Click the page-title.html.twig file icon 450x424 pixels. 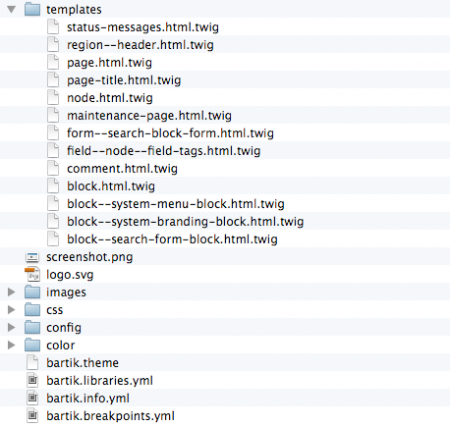pyautogui.click(x=53, y=80)
